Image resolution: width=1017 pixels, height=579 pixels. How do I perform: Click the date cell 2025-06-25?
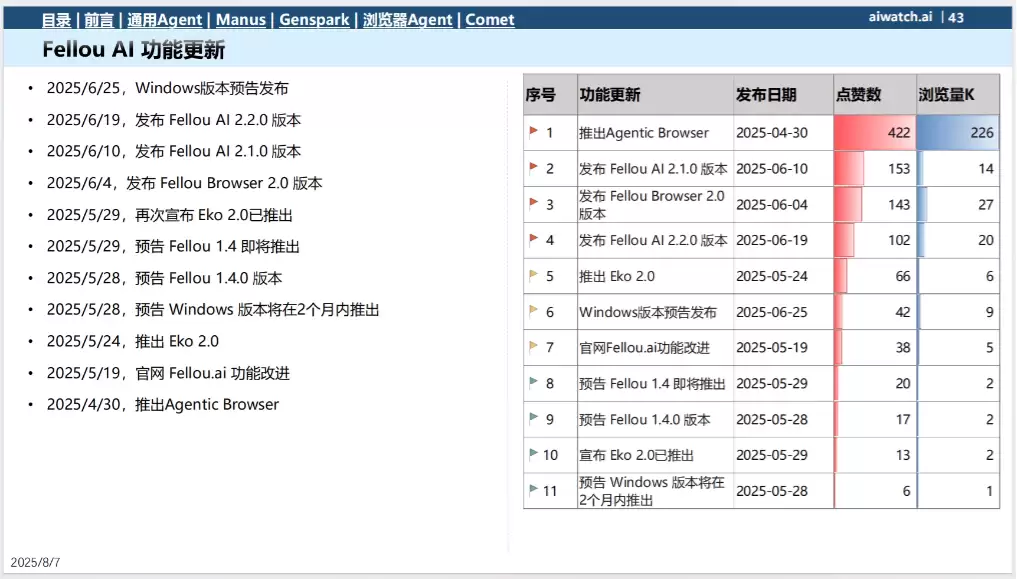pyautogui.click(x=784, y=312)
